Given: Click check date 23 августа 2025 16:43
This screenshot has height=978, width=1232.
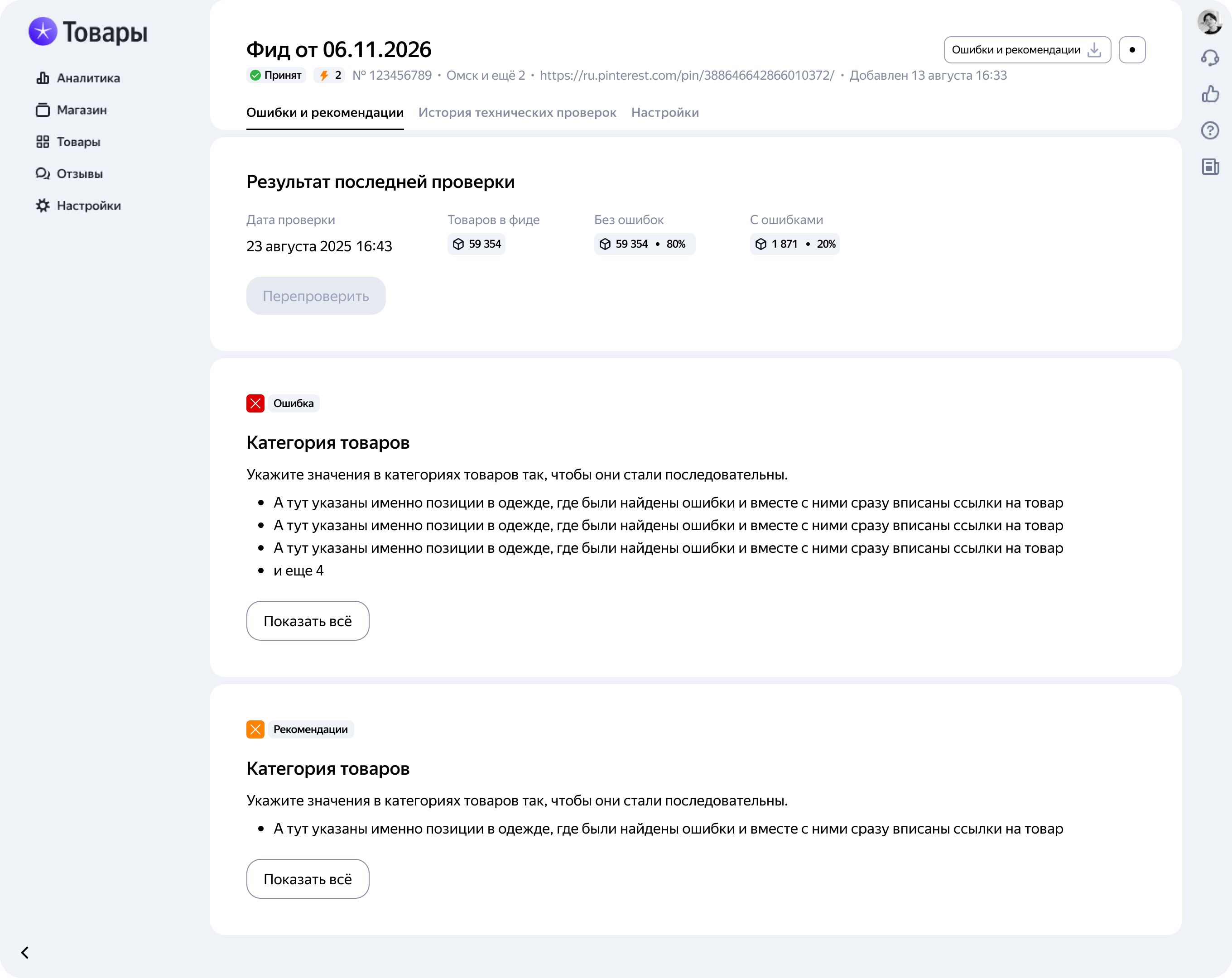Looking at the screenshot, I should (319, 246).
